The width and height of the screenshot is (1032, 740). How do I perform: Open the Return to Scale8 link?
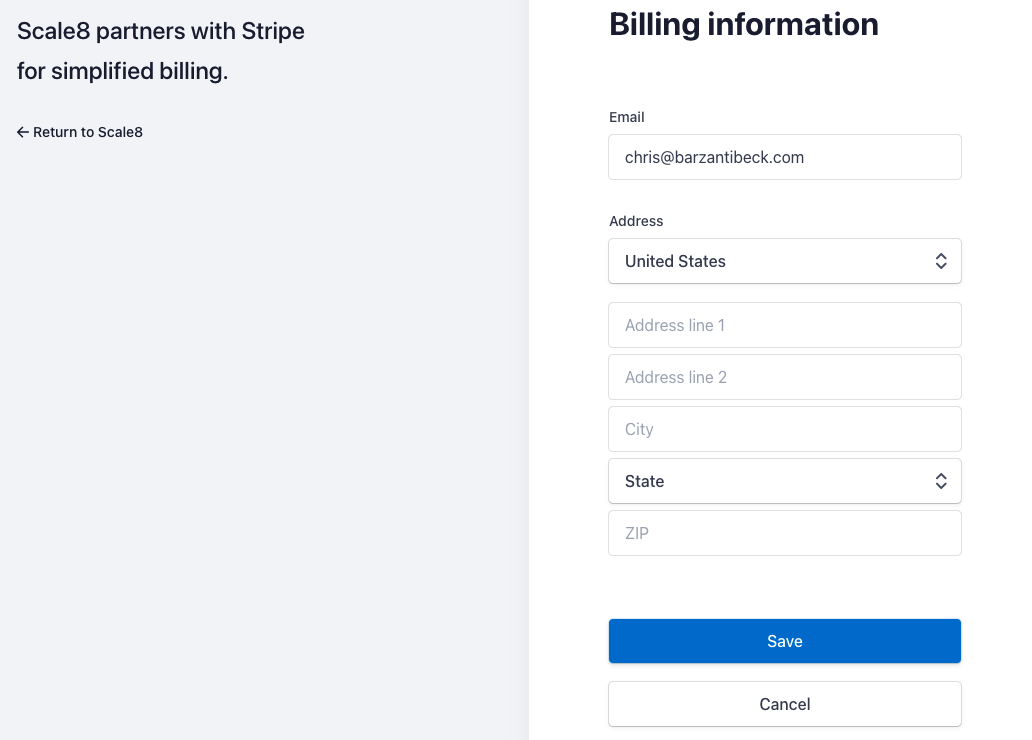coord(87,132)
